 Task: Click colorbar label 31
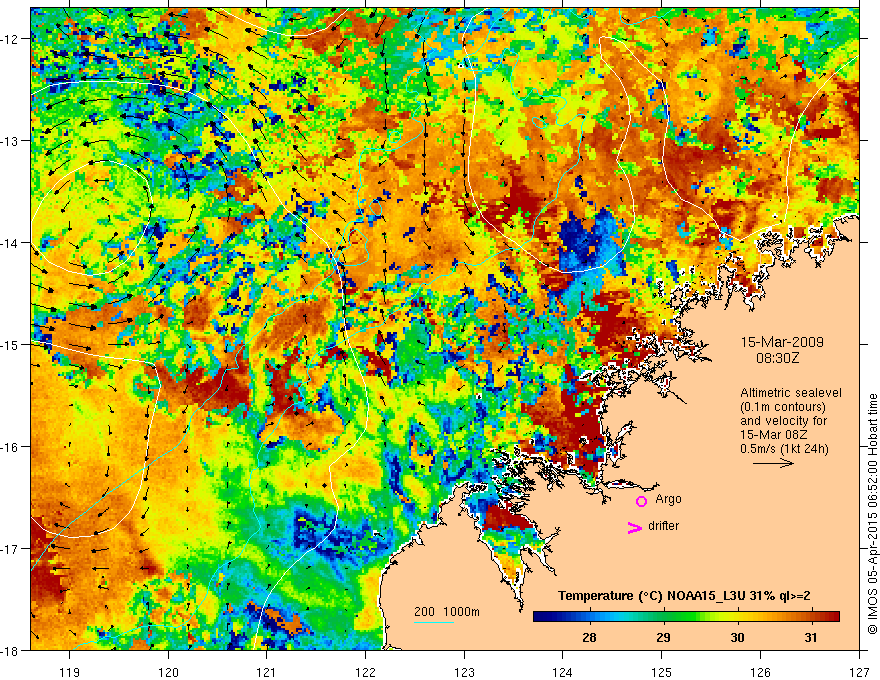click(810, 637)
